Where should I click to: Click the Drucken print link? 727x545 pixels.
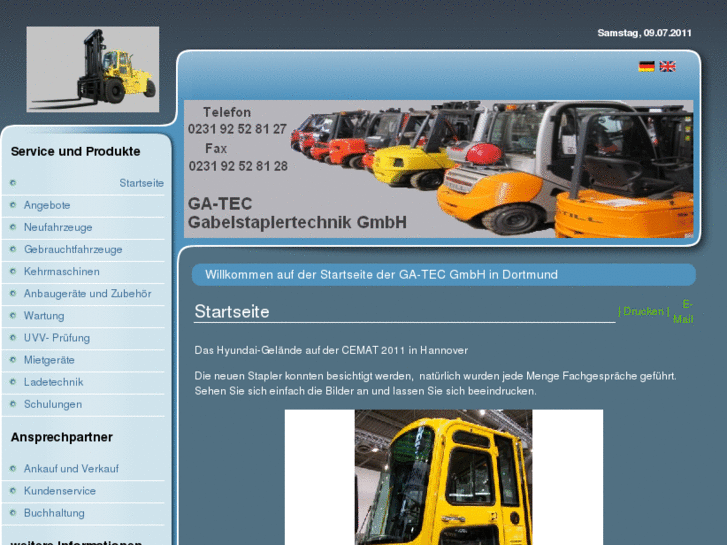point(644,311)
